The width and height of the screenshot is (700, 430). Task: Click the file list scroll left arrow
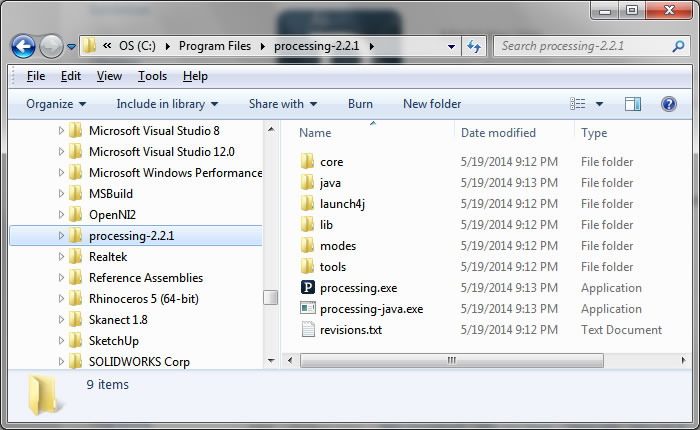[x=290, y=360]
